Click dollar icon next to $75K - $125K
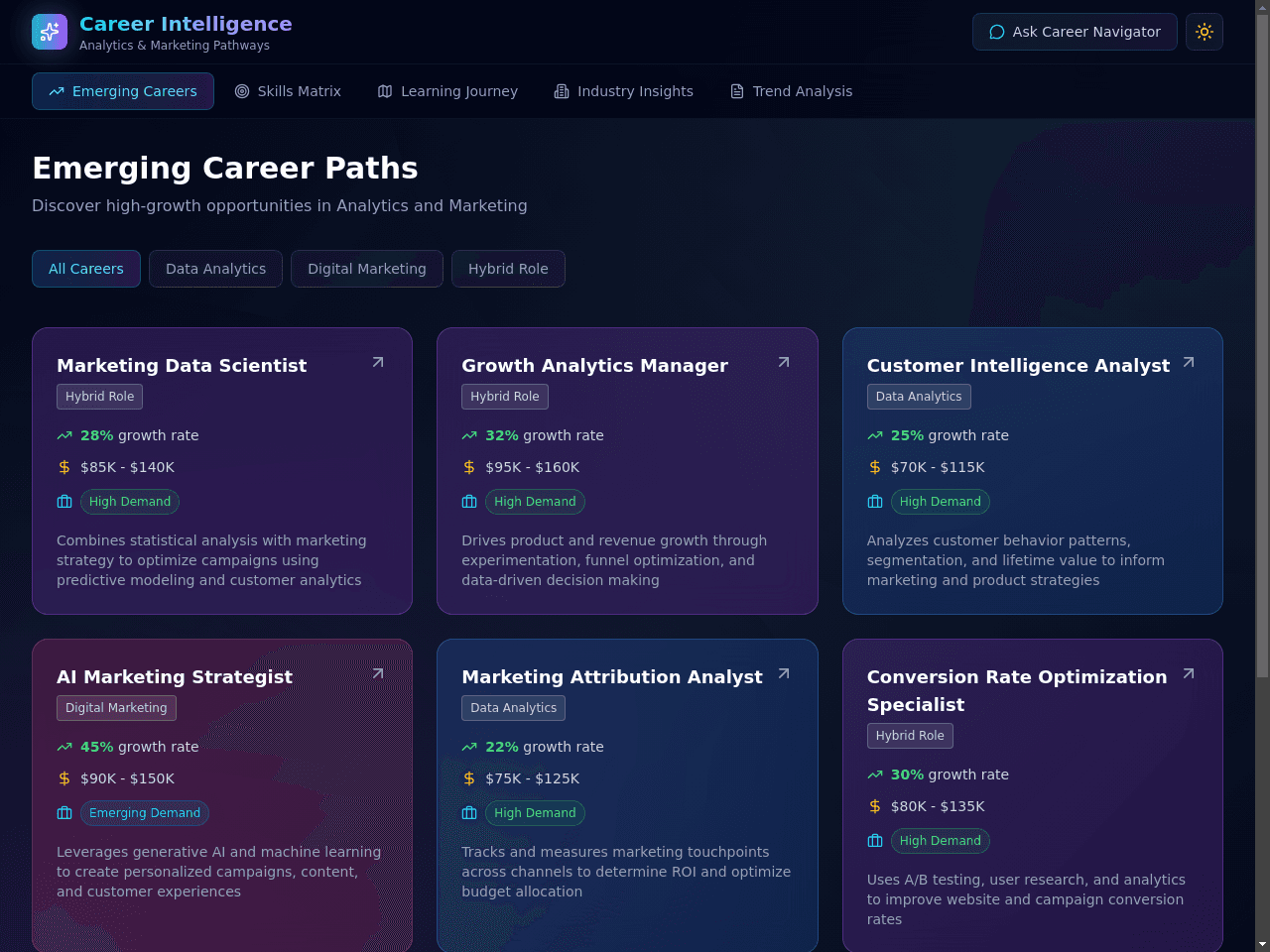The width and height of the screenshot is (1270, 952). [469, 778]
